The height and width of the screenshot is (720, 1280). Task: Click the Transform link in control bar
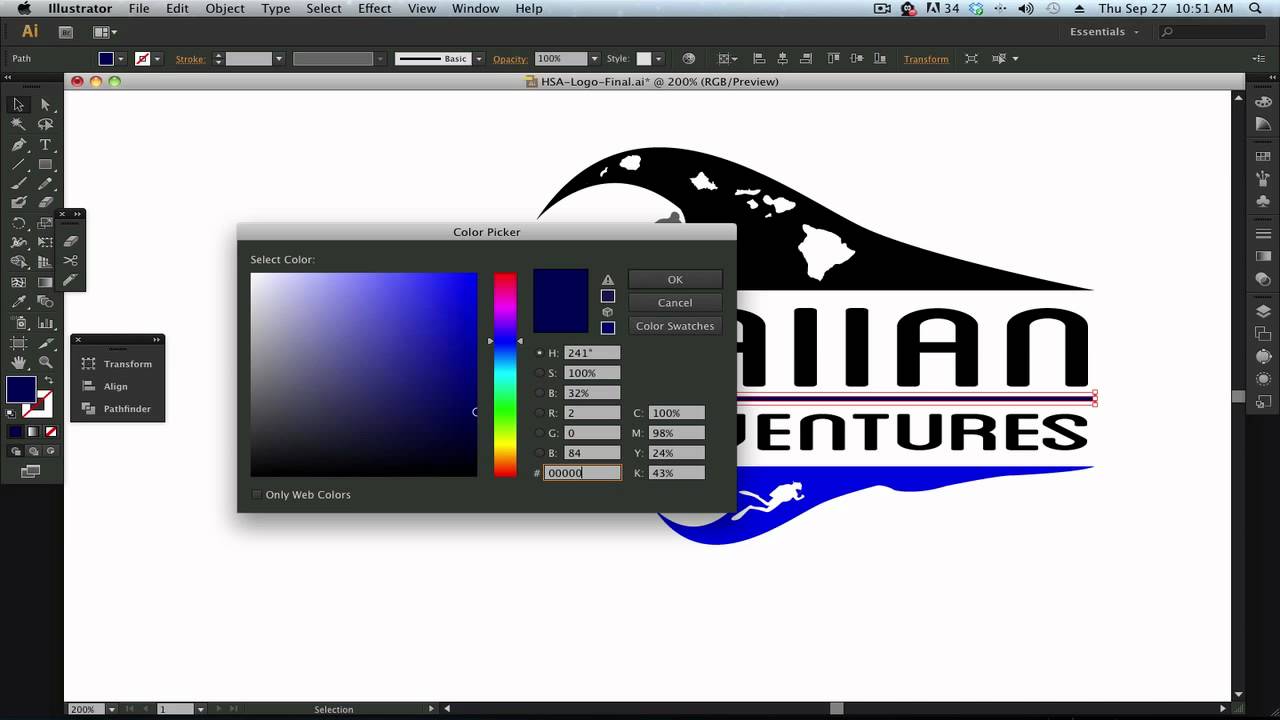(926, 59)
